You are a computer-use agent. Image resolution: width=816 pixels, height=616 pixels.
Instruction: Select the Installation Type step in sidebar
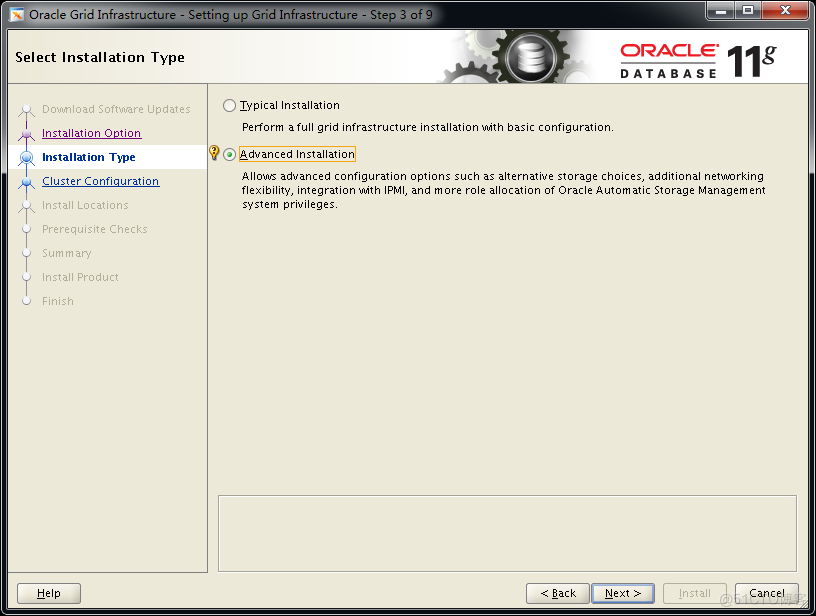88,157
